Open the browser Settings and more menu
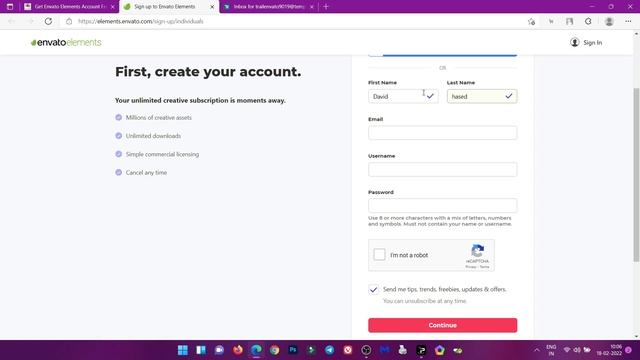This screenshot has width=640, height=360. point(628,22)
